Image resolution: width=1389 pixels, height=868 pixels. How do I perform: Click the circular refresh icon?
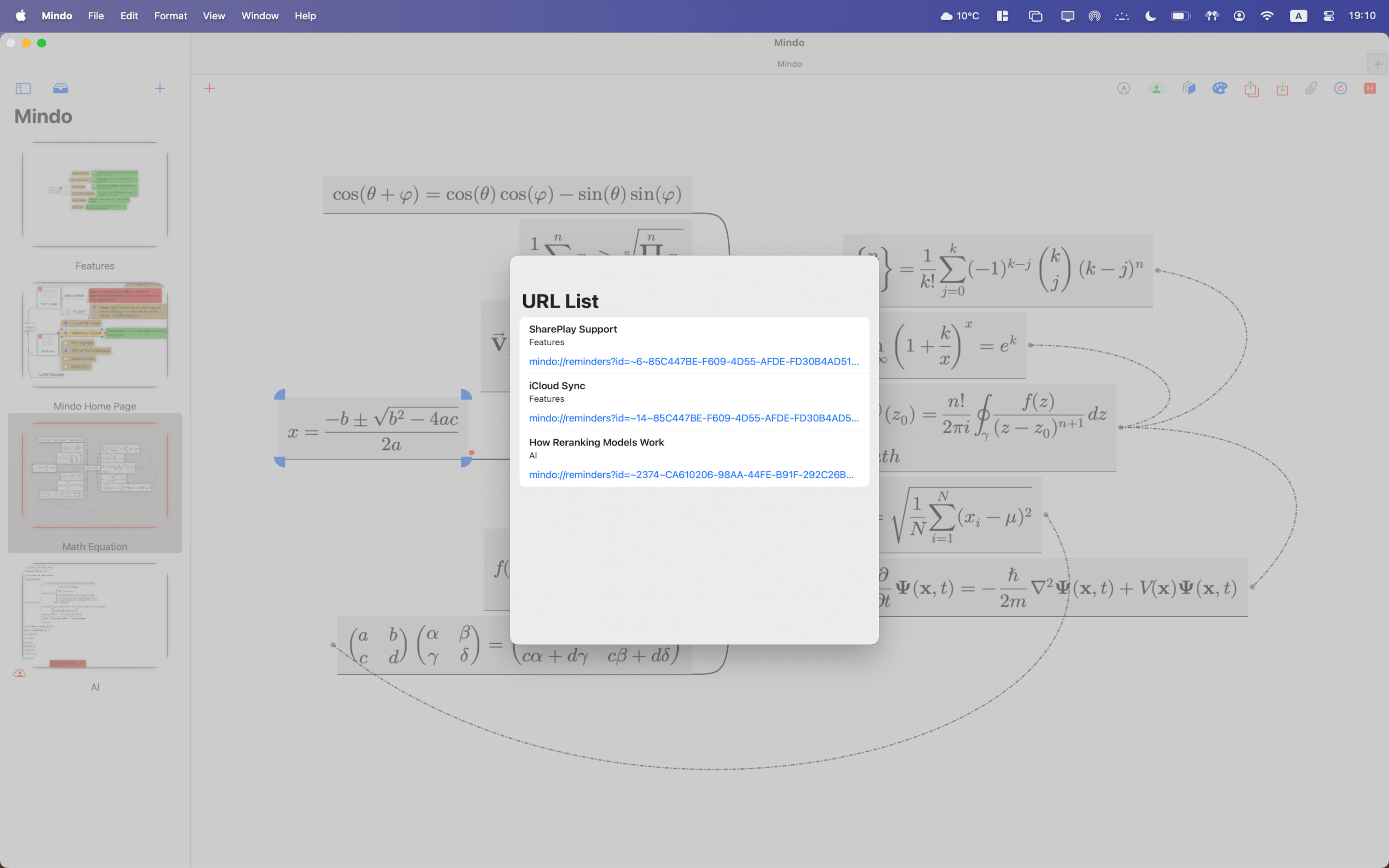[1340, 88]
